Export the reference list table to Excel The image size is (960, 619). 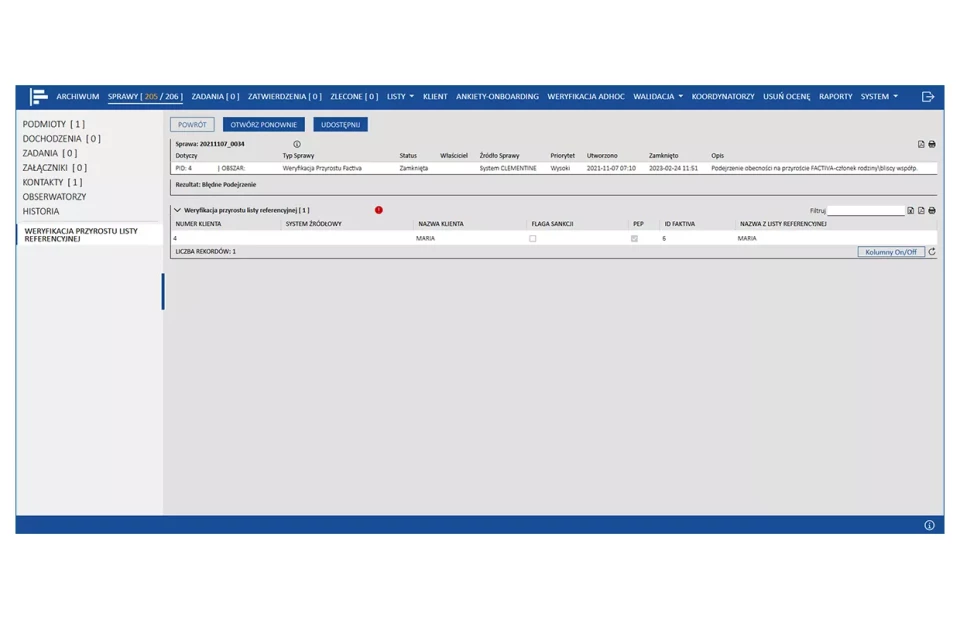tap(911, 211)
